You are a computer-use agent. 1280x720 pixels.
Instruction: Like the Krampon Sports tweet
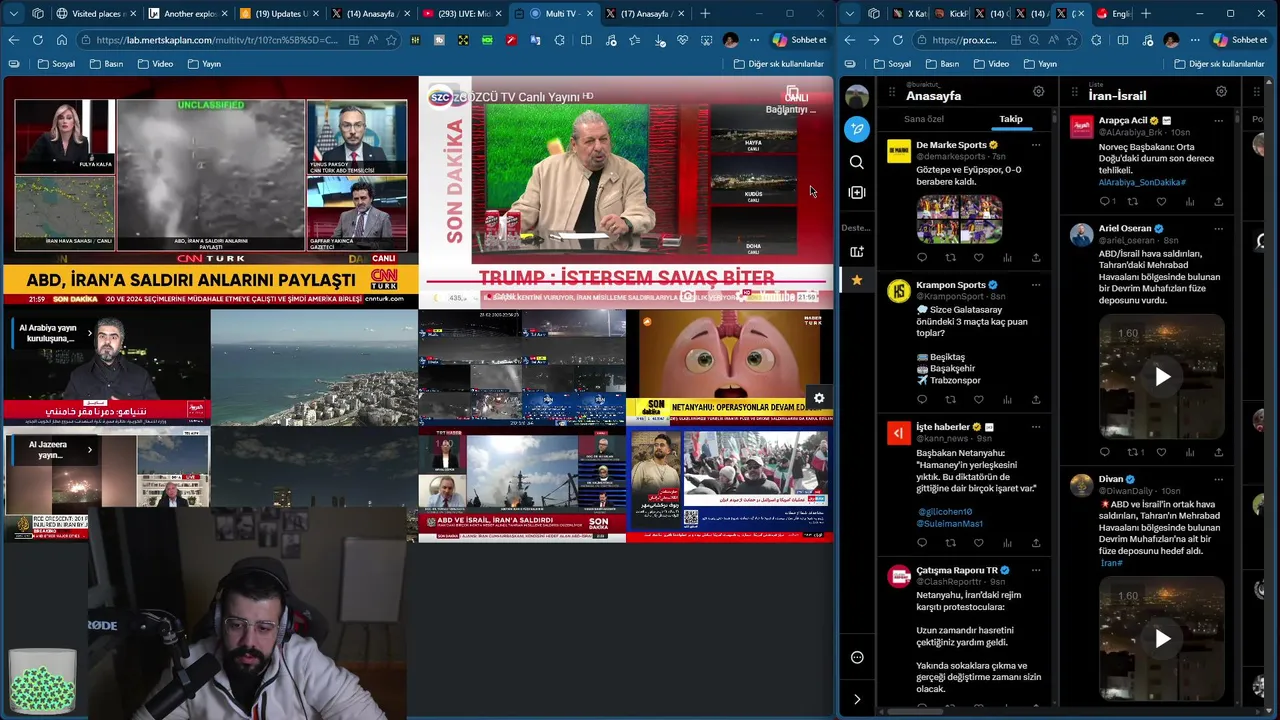979,400
